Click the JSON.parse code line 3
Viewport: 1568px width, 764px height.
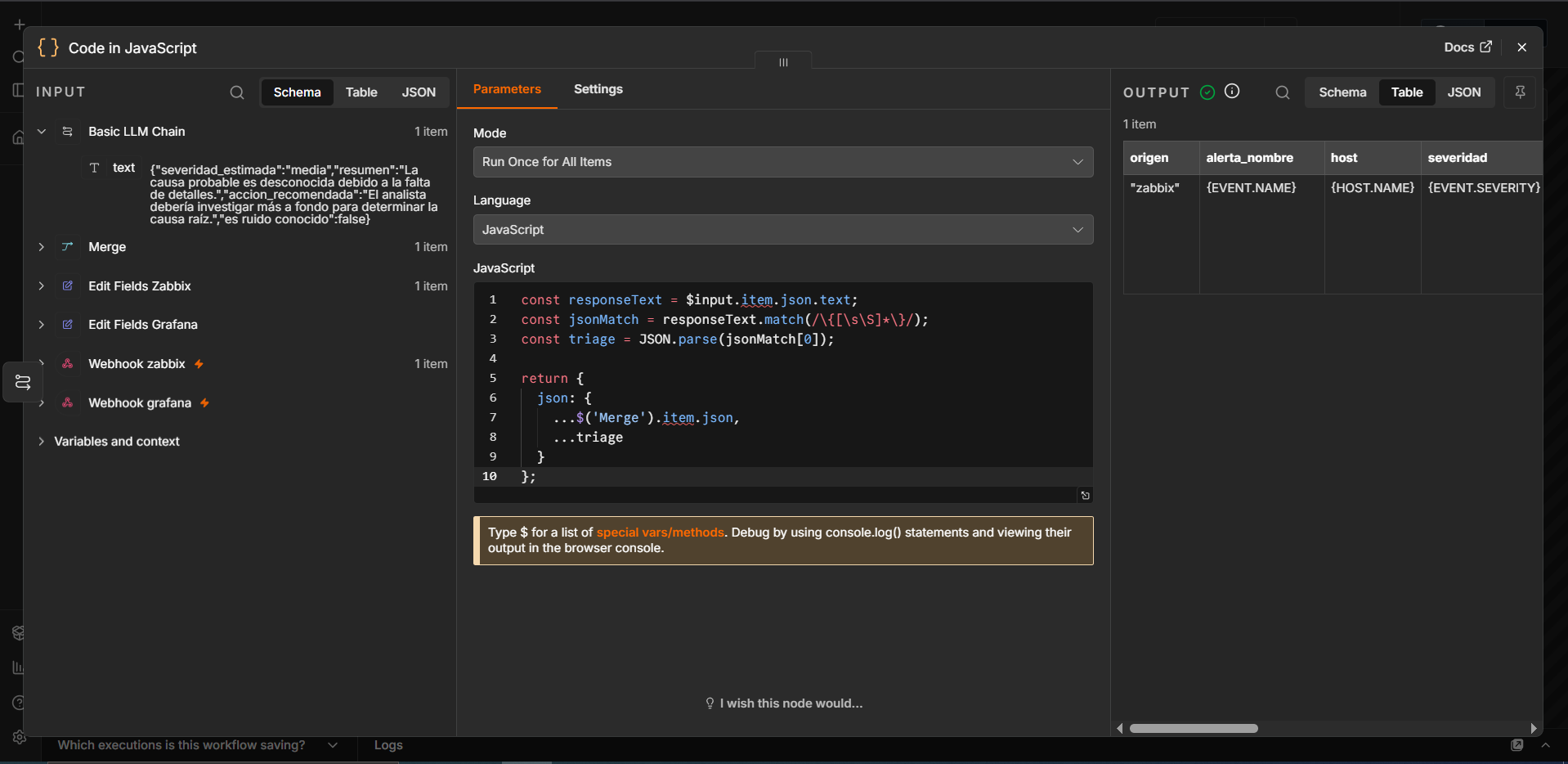(x=677, y=339)
